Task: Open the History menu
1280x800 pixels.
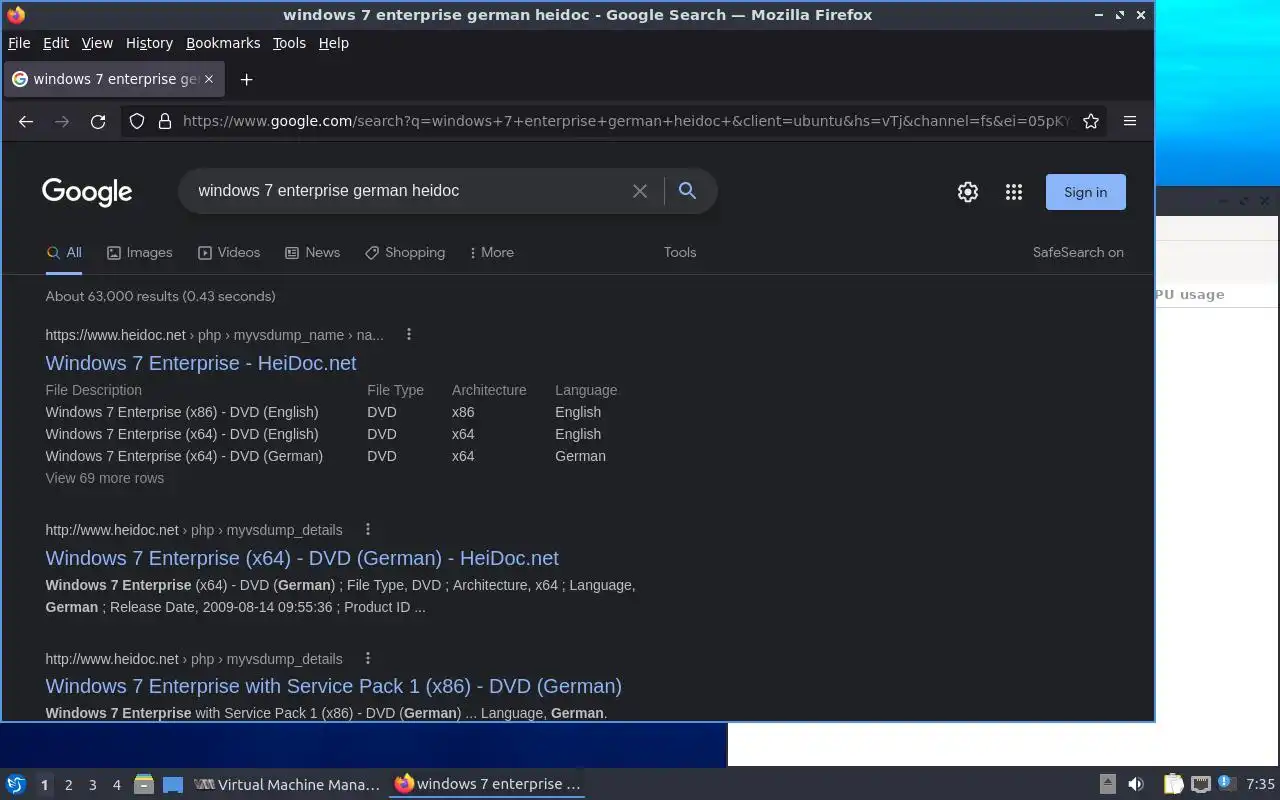Action: tap(149, 43)
